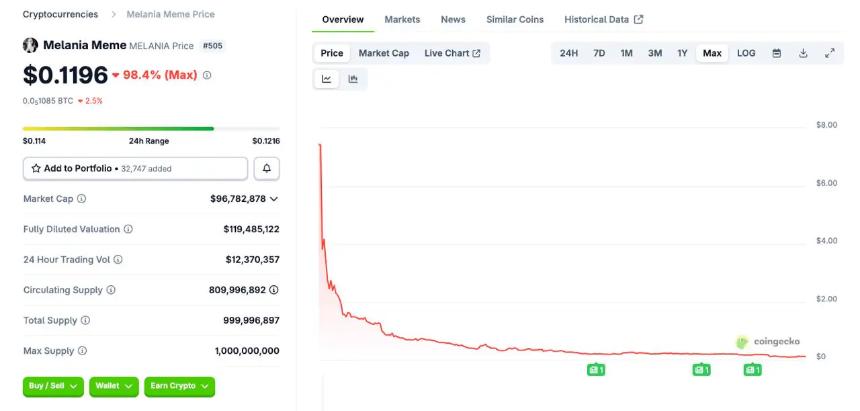Expand chart to fullscreen
The width and height of the screenshot is (860, 411).
coord(829,53)
